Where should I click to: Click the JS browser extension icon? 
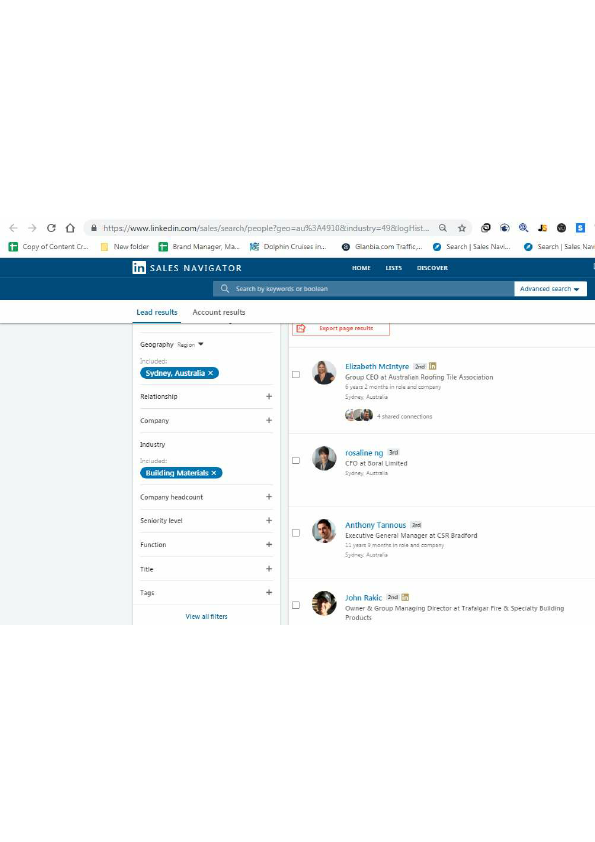click(542, 228)
